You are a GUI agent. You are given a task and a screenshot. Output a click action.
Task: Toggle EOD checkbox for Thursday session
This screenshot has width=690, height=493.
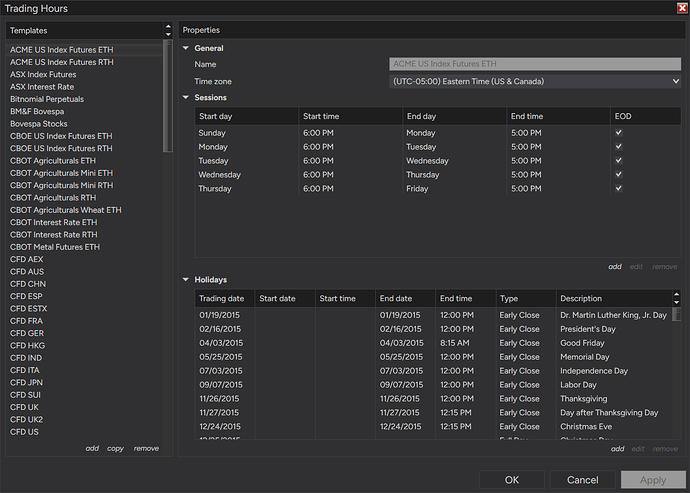619,188
